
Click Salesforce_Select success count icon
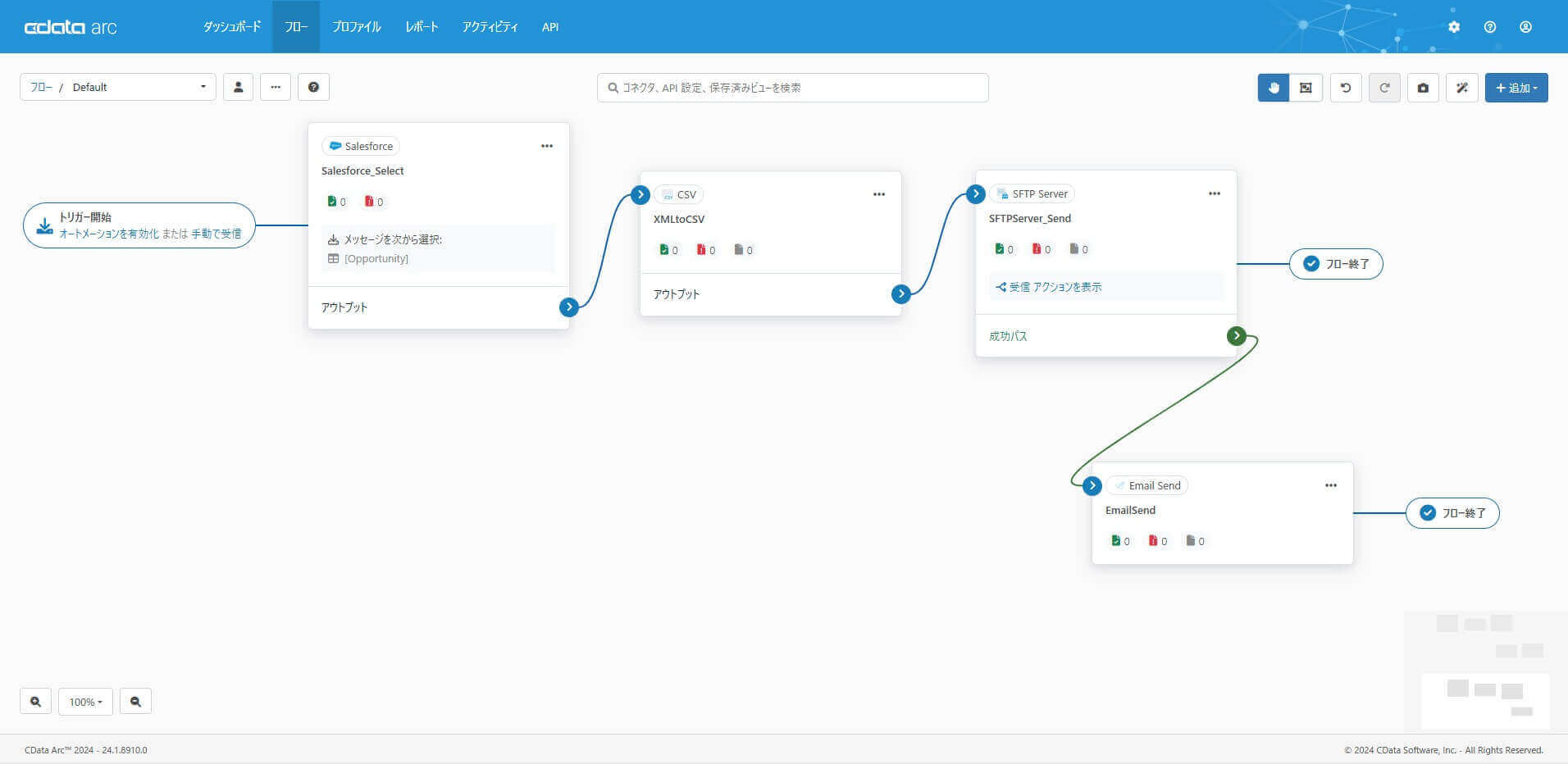tap(332, 201)
